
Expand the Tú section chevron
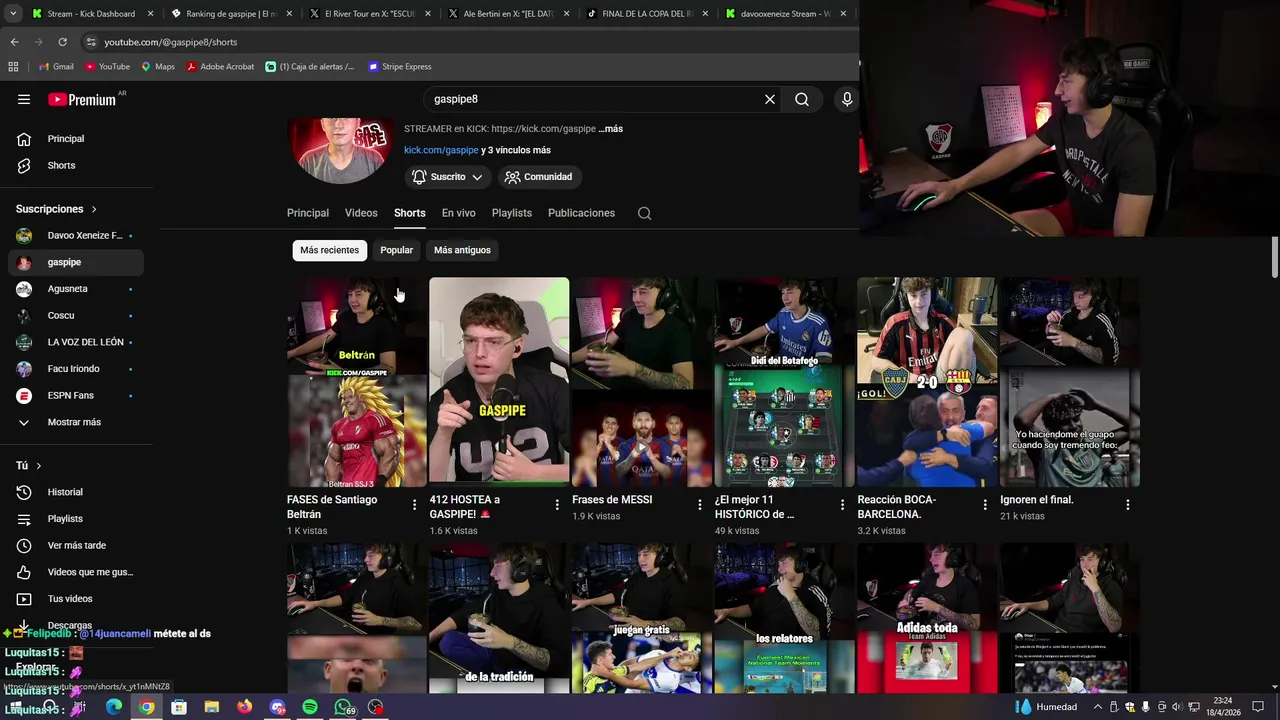pos(39,466)
